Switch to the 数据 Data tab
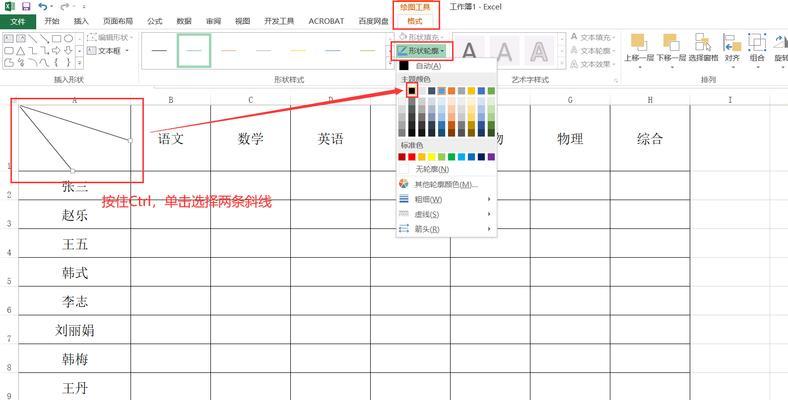The height and width of the screenshot is (400, 788). [x=184, y=21]
